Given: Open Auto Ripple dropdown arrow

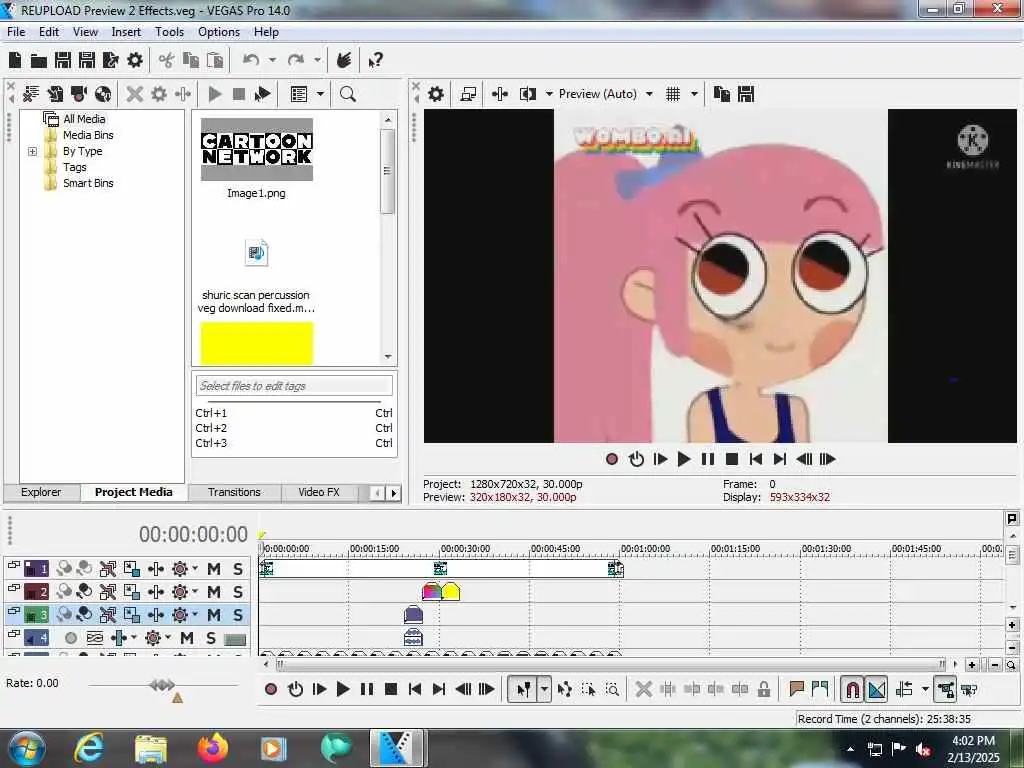Looking at the screenshot, I should pos(925,689).
